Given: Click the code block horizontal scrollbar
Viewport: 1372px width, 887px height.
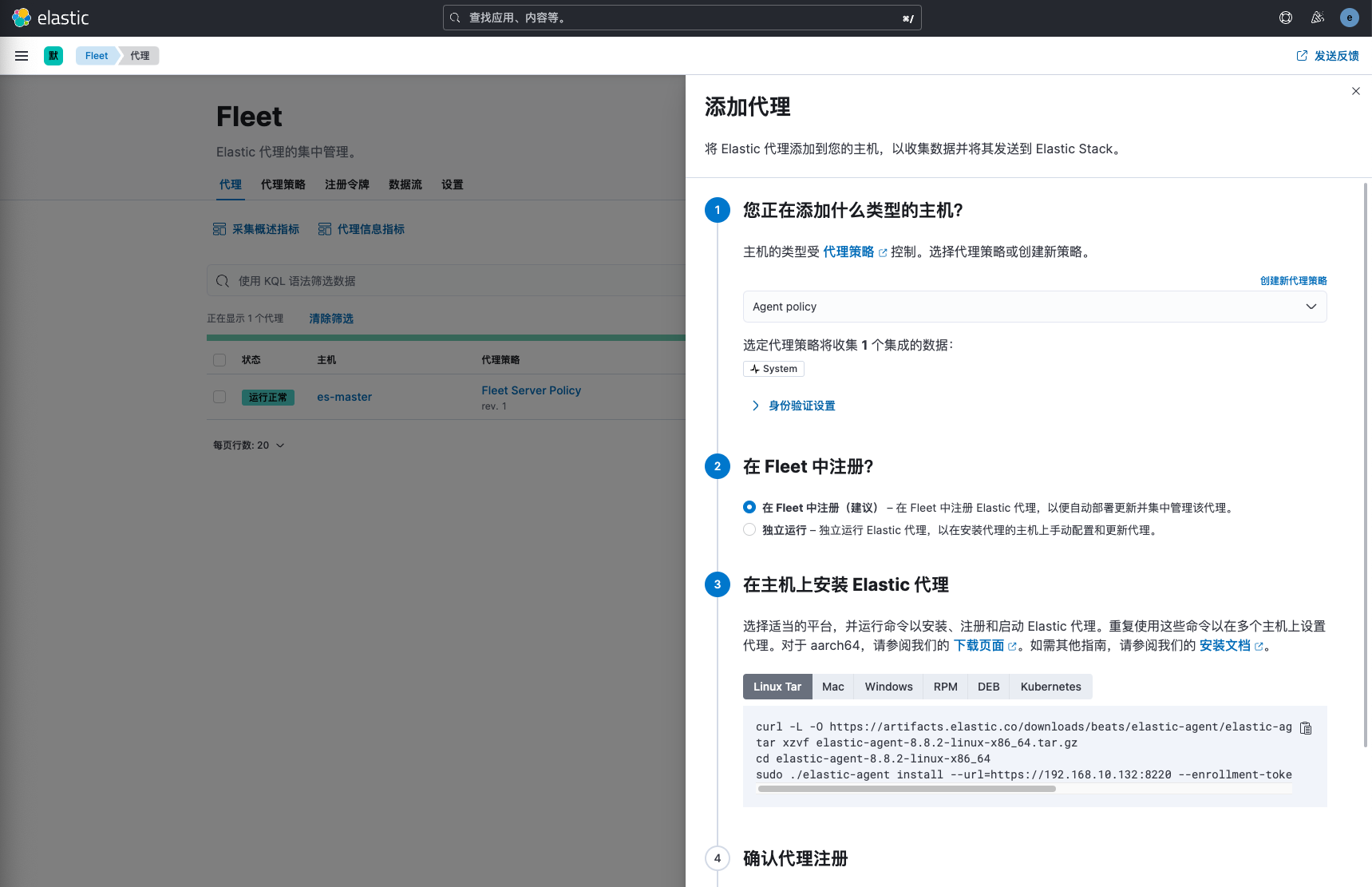Looking at the screenshot, I should (907, 789).
